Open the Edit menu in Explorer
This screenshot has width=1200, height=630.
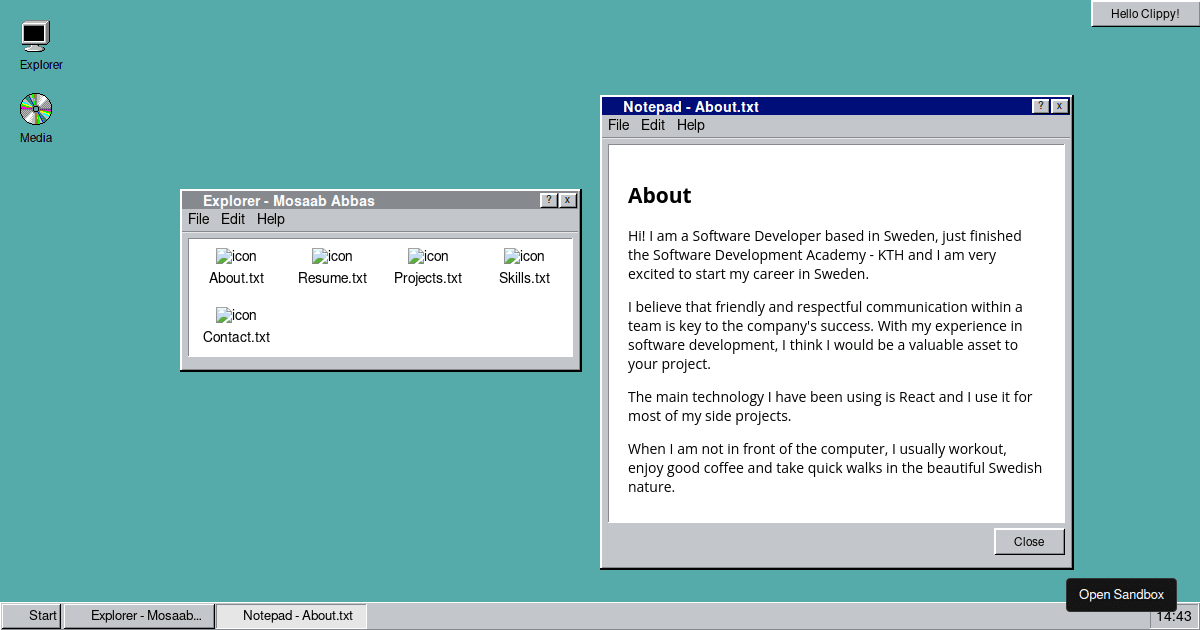233,219
